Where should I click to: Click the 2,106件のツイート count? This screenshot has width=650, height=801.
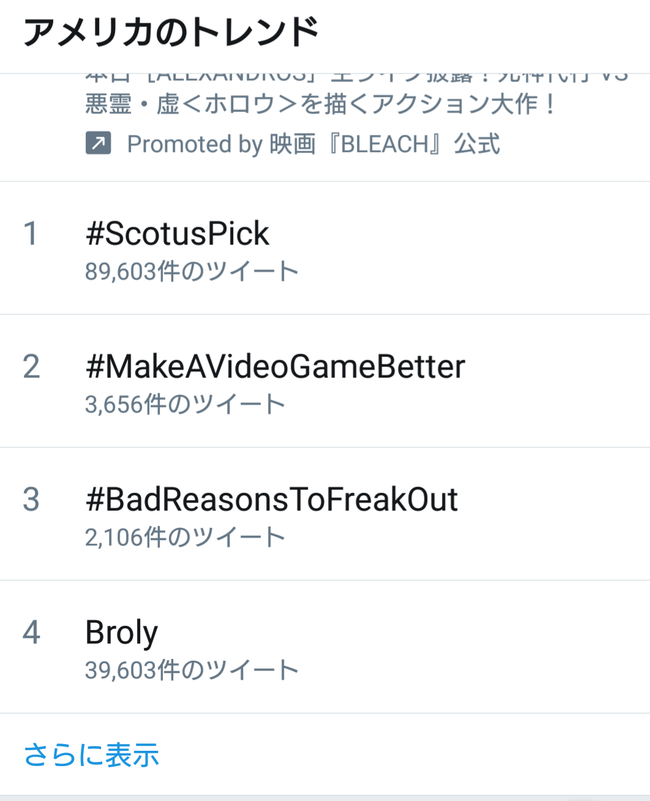185,537
